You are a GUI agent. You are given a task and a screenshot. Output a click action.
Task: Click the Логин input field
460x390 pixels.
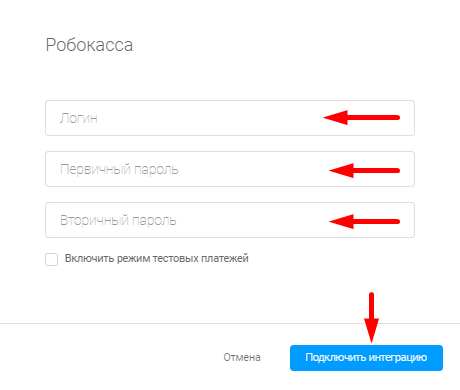tap(230, 118)
